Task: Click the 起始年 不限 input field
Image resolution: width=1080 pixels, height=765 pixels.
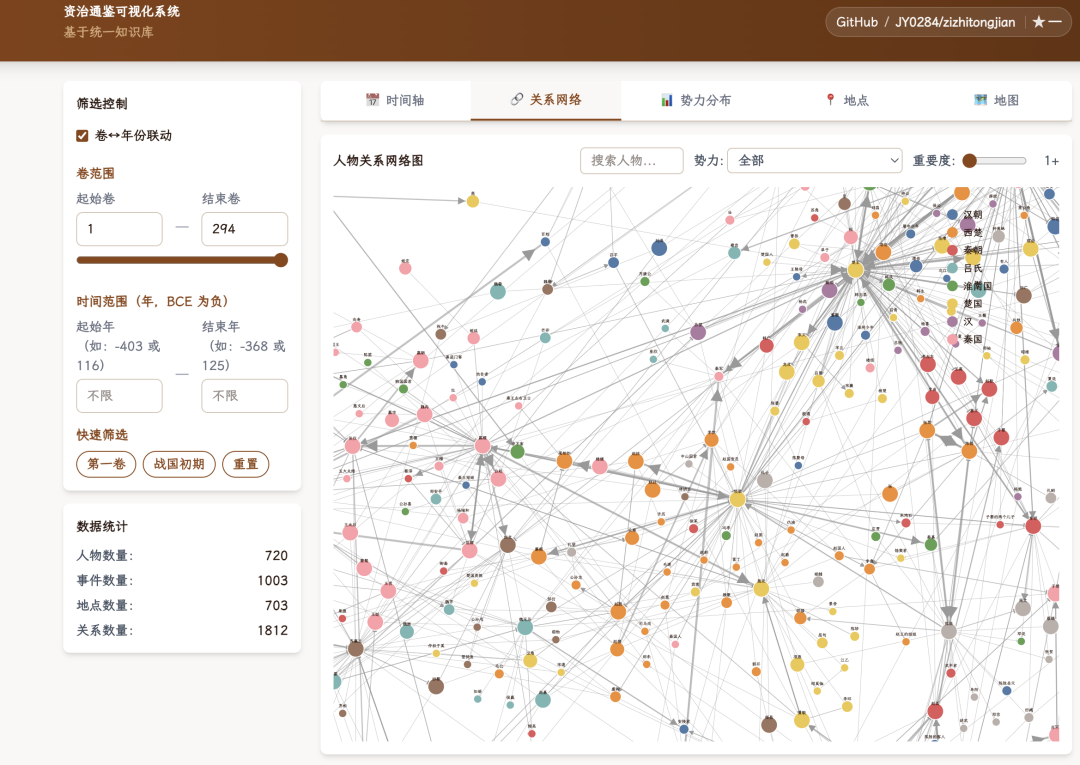Action: tap(119, 396)
